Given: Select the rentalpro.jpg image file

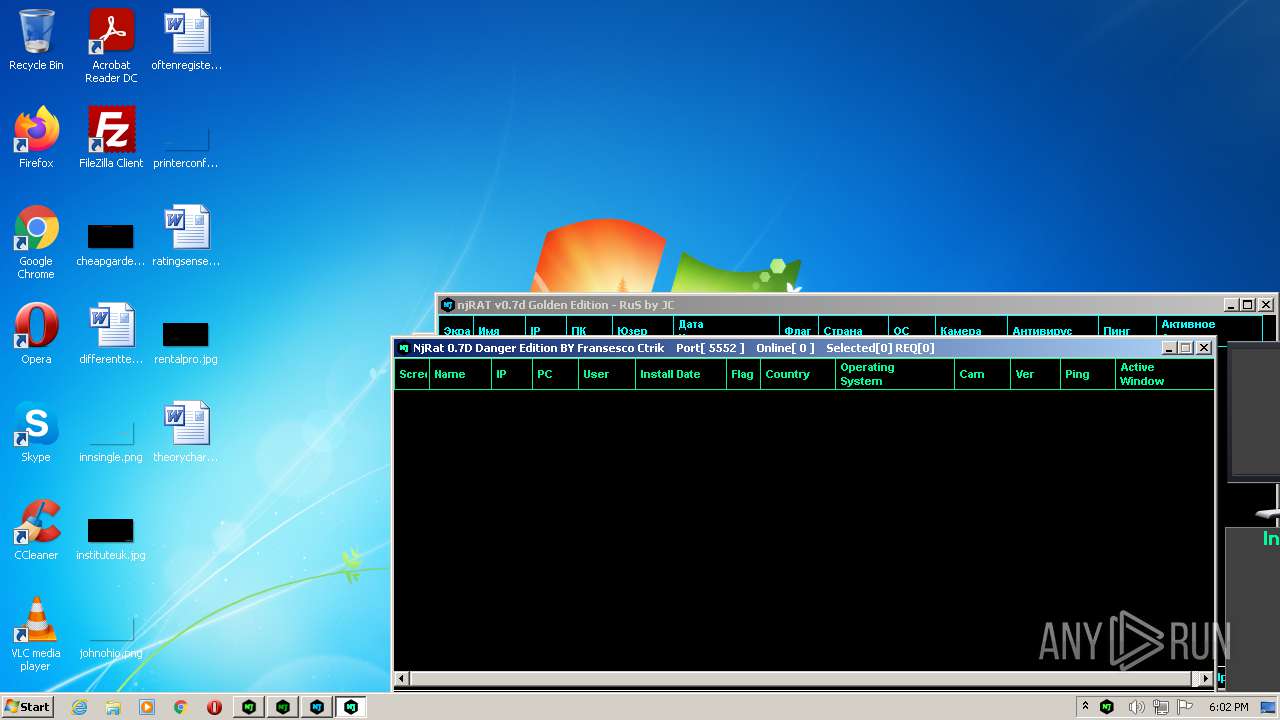Looking at the screenshot, I should pyautogui.click(x=186, y=341).
